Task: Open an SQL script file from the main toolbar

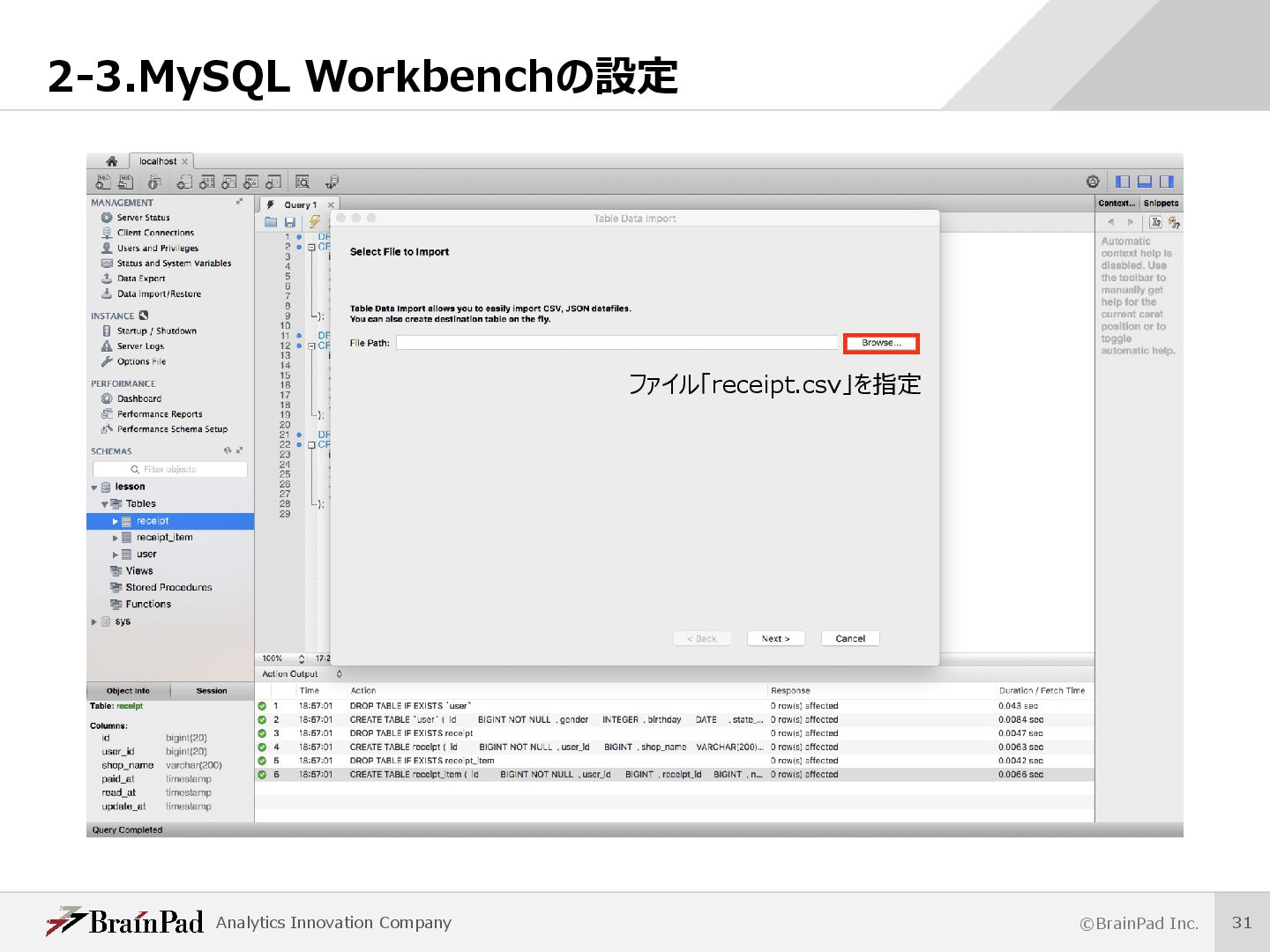Action: pyautogui.click(x=125, y=182)
